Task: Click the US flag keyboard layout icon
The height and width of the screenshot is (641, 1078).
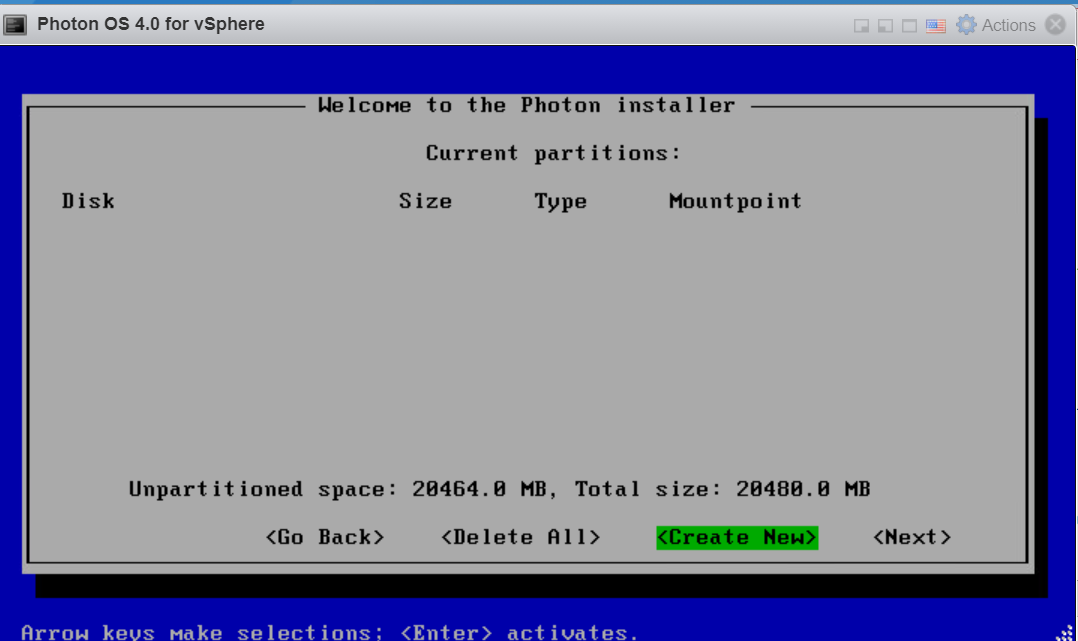Action: [935, 26]
